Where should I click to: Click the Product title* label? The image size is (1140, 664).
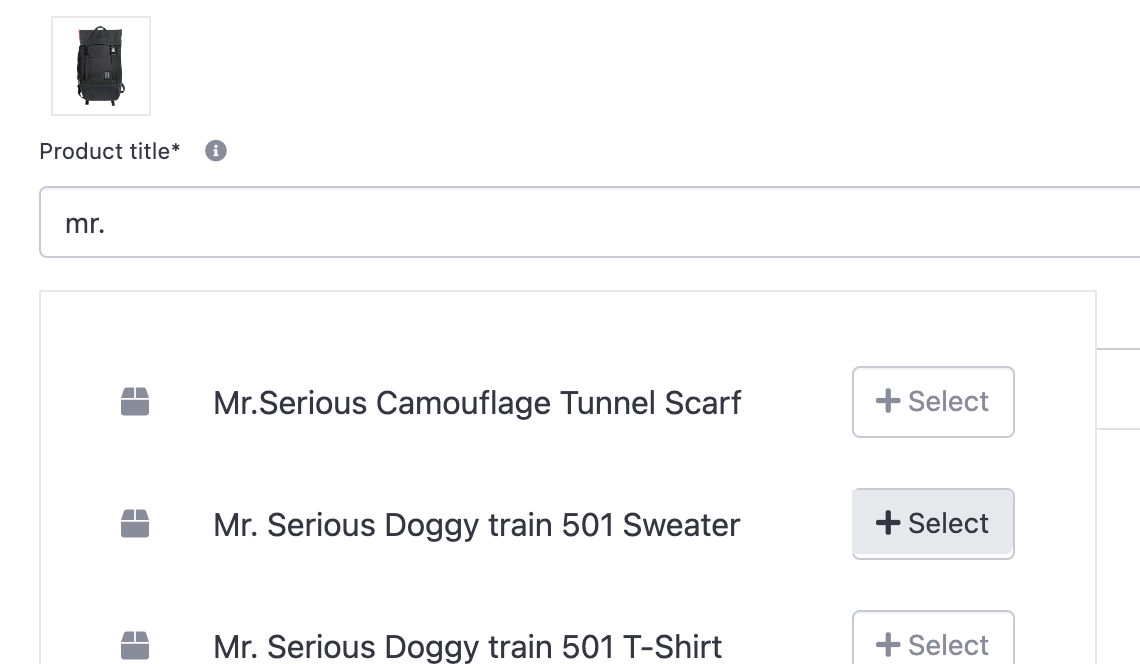[x=110, y=151]
